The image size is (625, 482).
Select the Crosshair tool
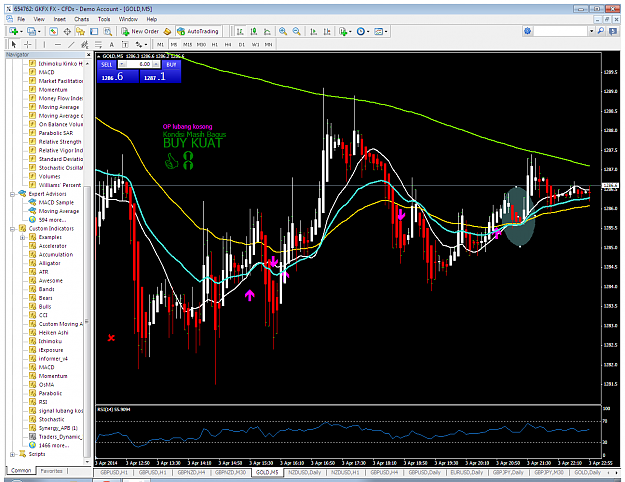pos(28,44)
